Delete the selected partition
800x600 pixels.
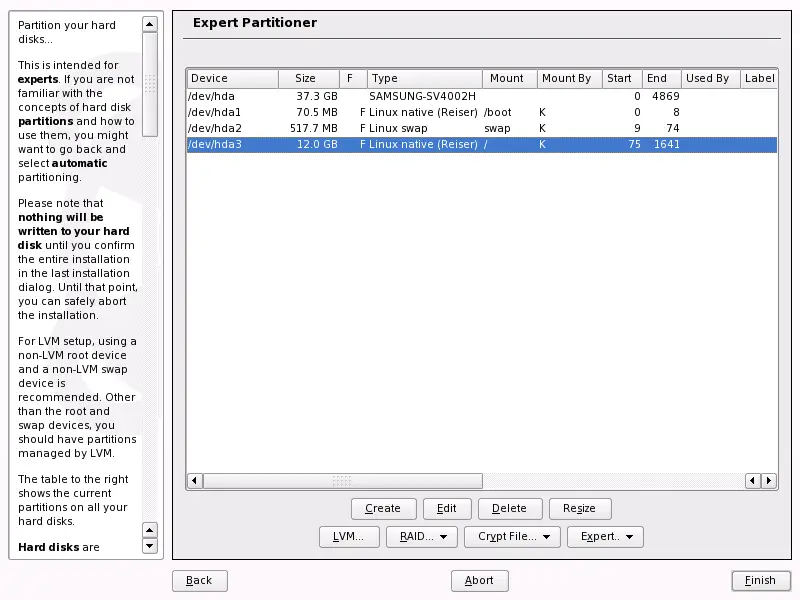tap(509, 508)
